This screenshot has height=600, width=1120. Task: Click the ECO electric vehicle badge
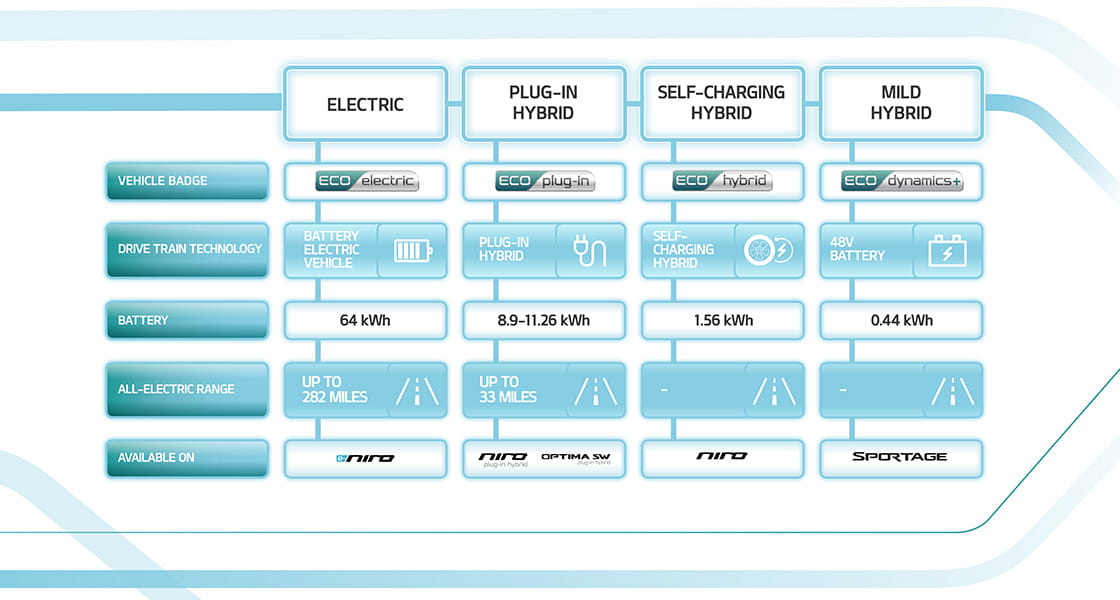366,181
